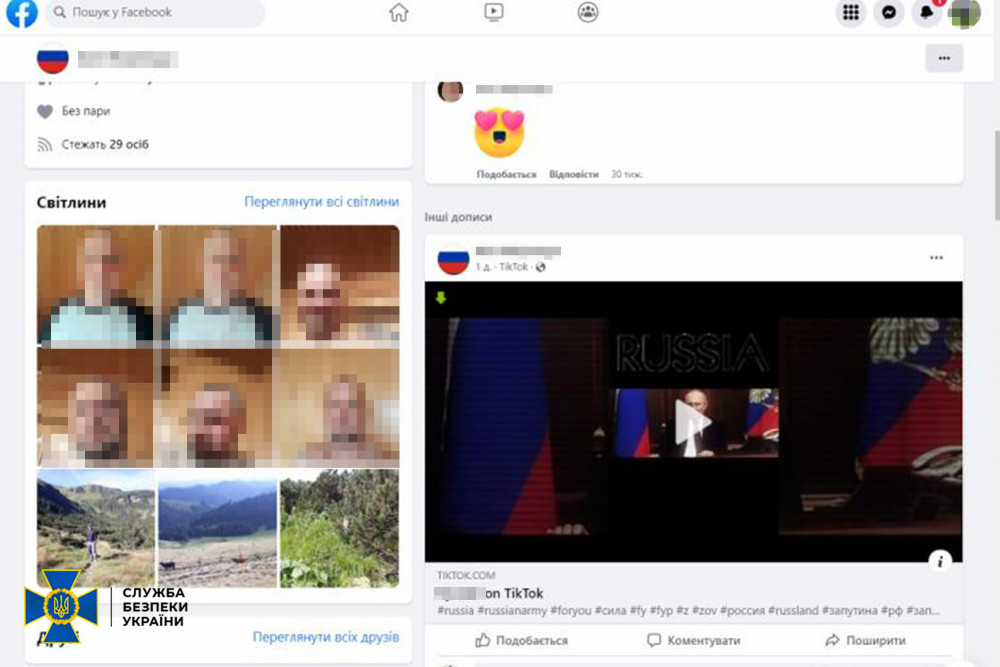Open the Groups icon in top bar
This screenshot has height=667, width=1000.
tap(588, 13)
